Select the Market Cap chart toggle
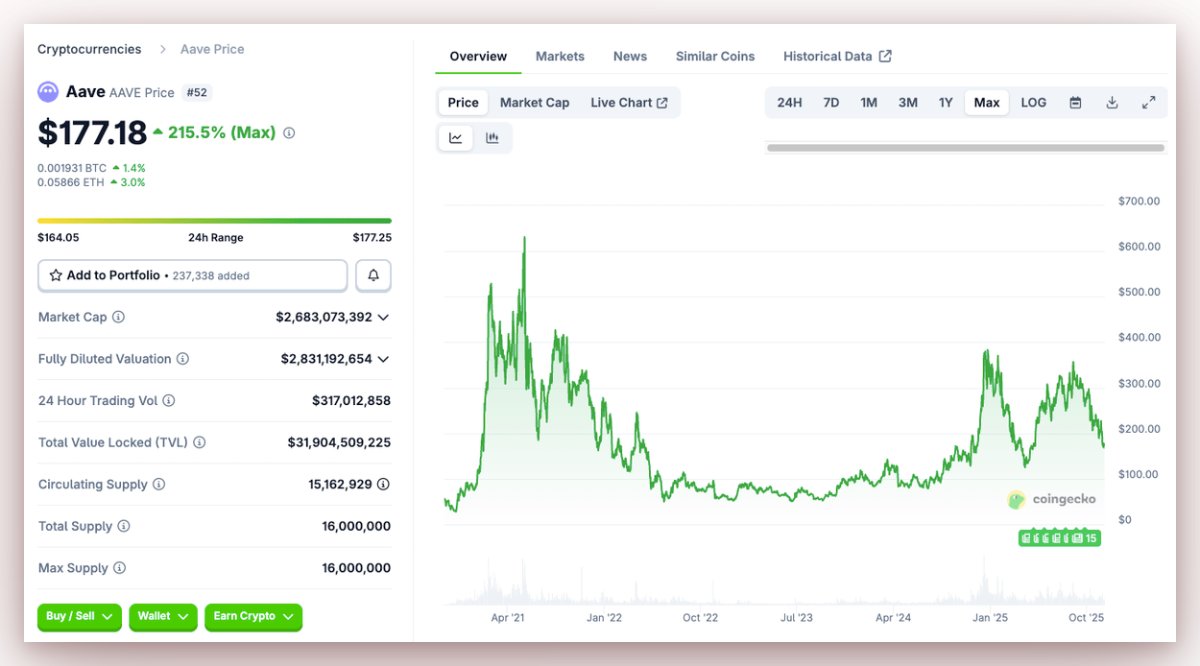 pyautogui.click(x=535, y=102)
